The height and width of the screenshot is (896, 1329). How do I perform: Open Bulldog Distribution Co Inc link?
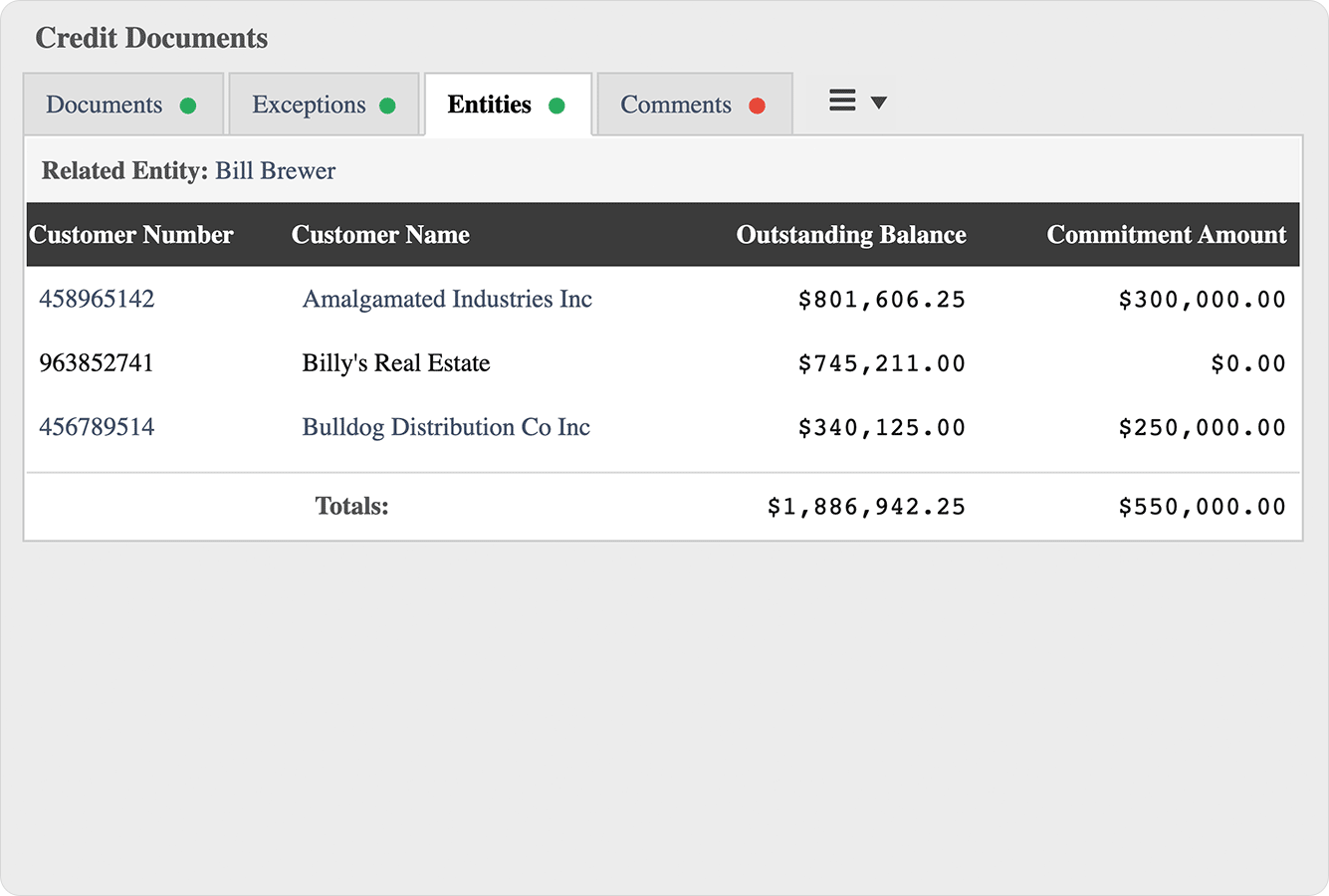446,427
